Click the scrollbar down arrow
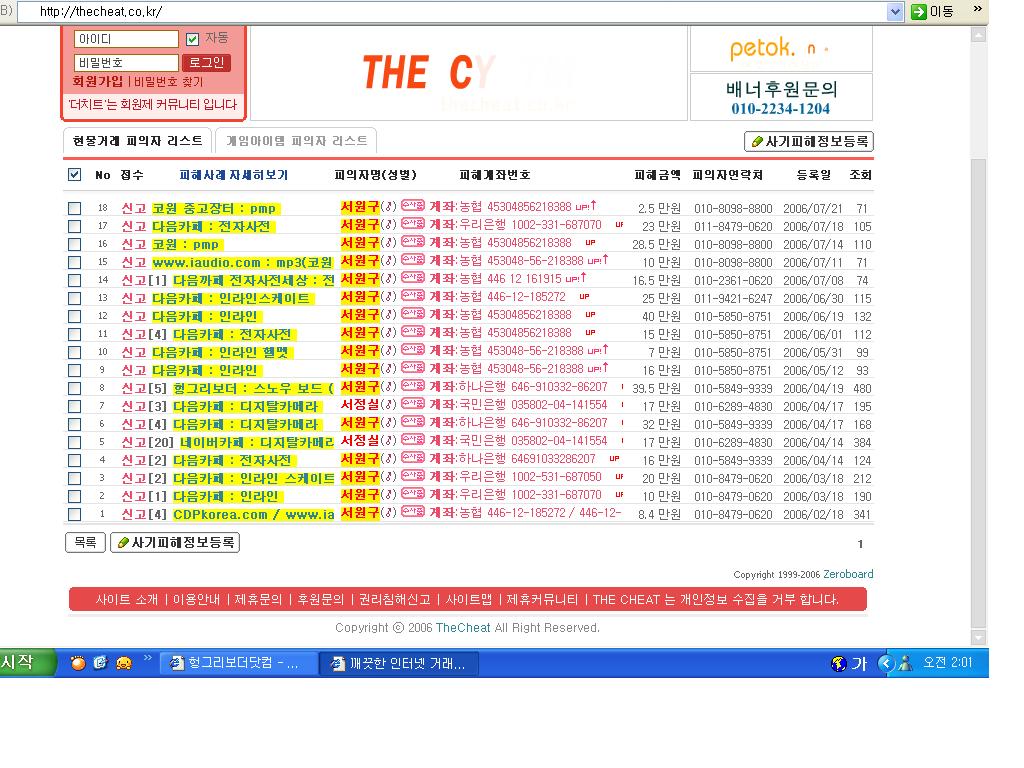 pos(978,637)
